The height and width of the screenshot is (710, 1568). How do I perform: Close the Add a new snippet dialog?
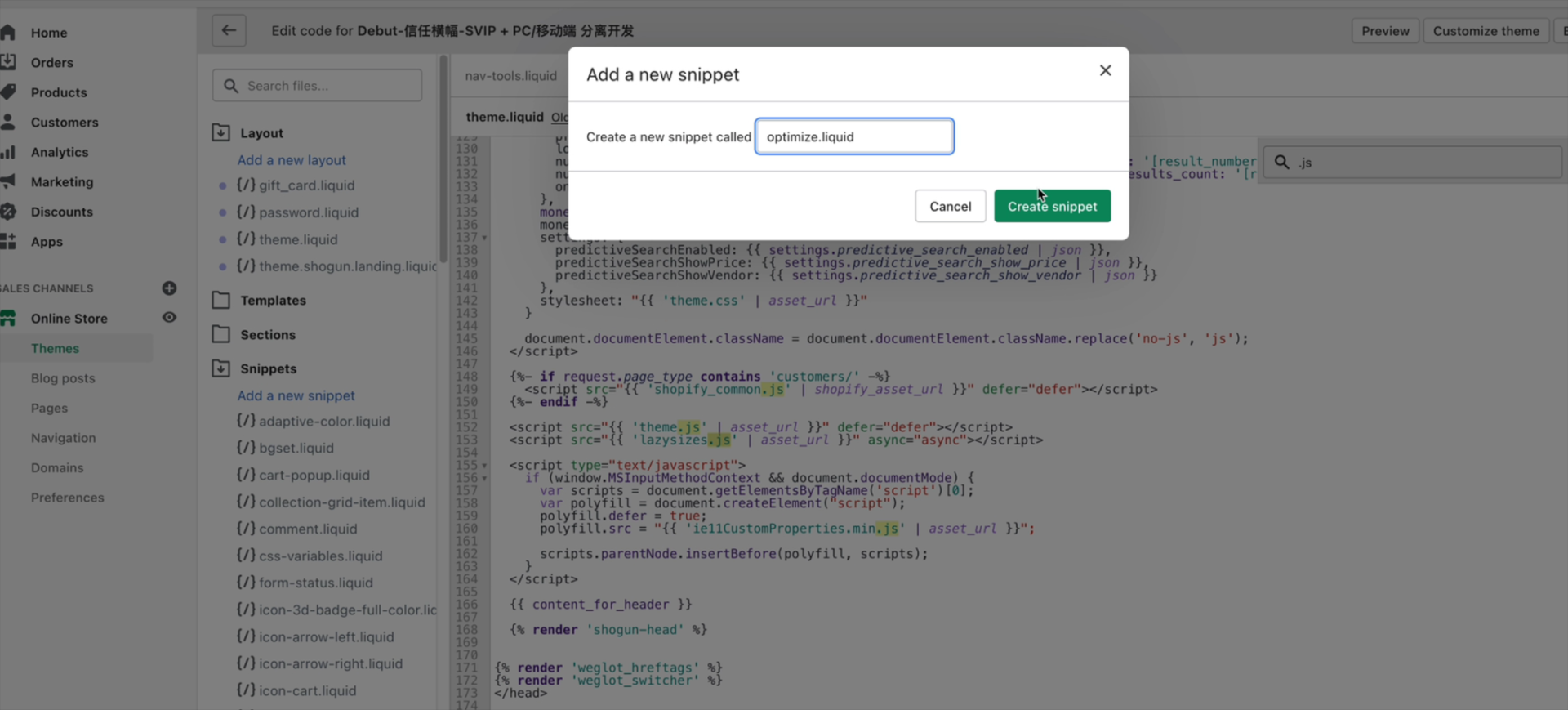(x=1105, y=70)
